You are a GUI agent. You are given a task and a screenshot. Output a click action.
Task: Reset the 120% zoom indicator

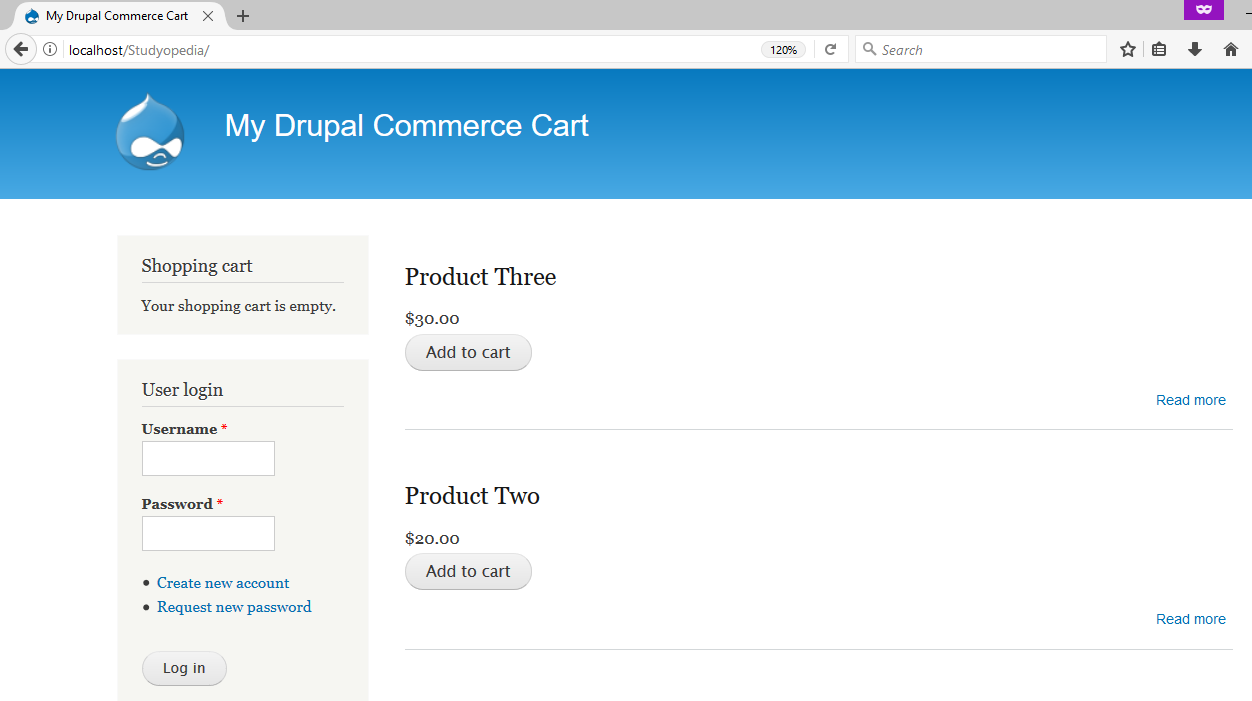[x=784, y=50]
